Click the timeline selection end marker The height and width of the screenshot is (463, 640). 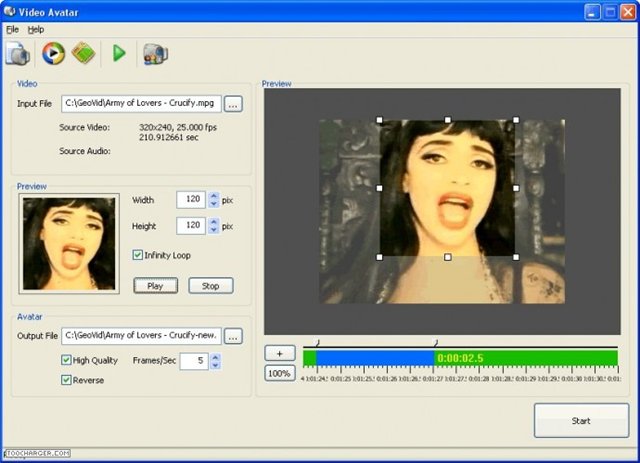click(436, 343)
